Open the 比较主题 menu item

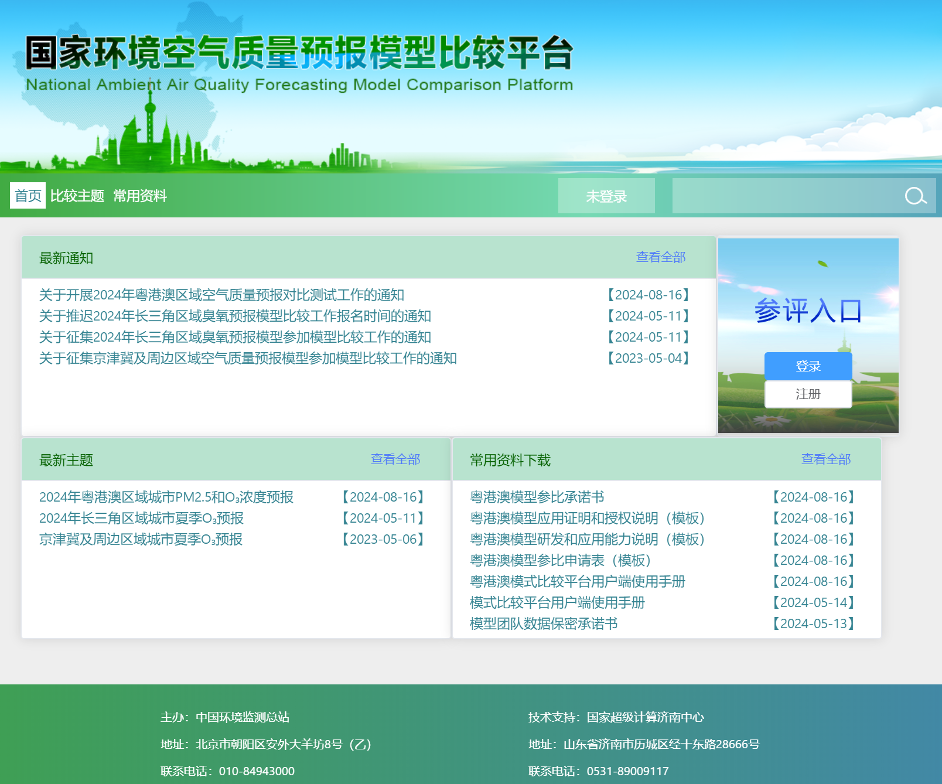77,196
